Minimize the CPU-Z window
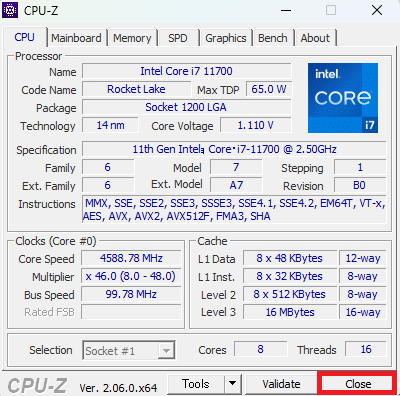 (x=286, y=10)
